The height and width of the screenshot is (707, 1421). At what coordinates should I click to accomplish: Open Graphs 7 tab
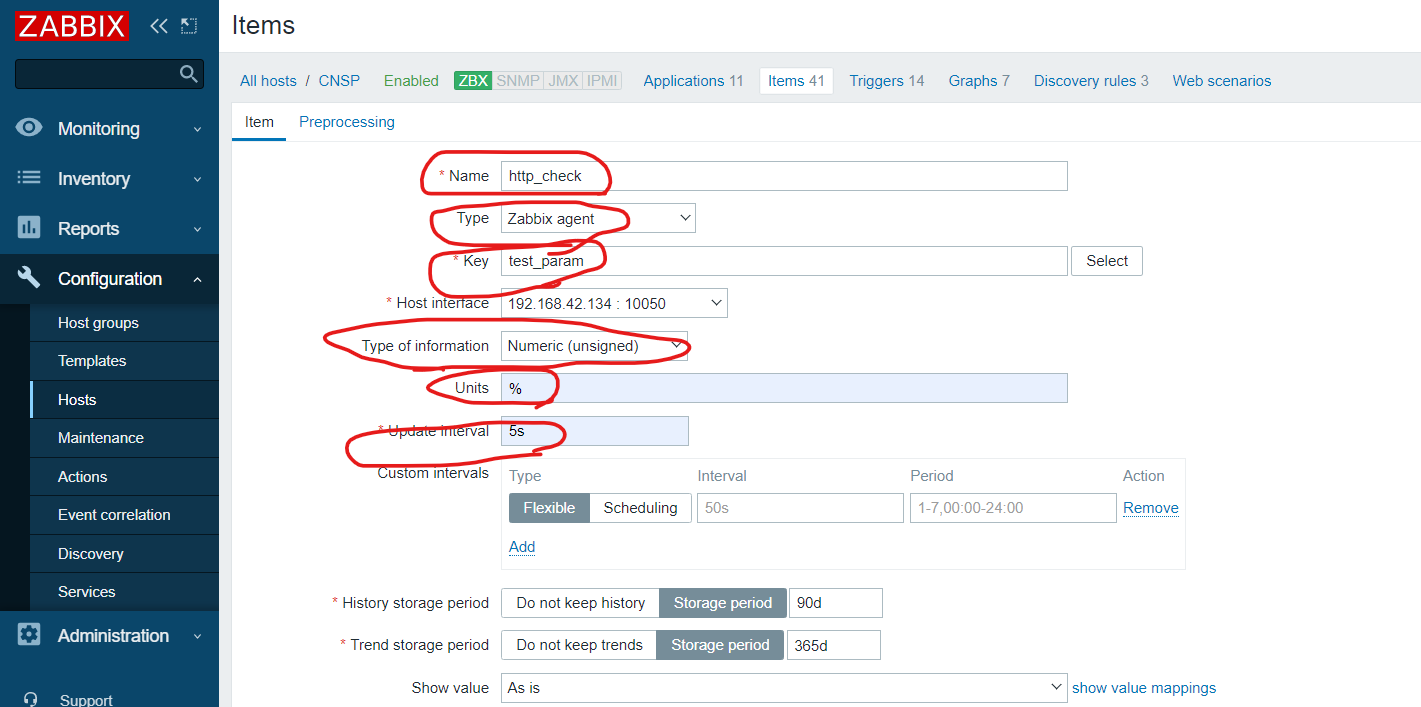(979, 81)
